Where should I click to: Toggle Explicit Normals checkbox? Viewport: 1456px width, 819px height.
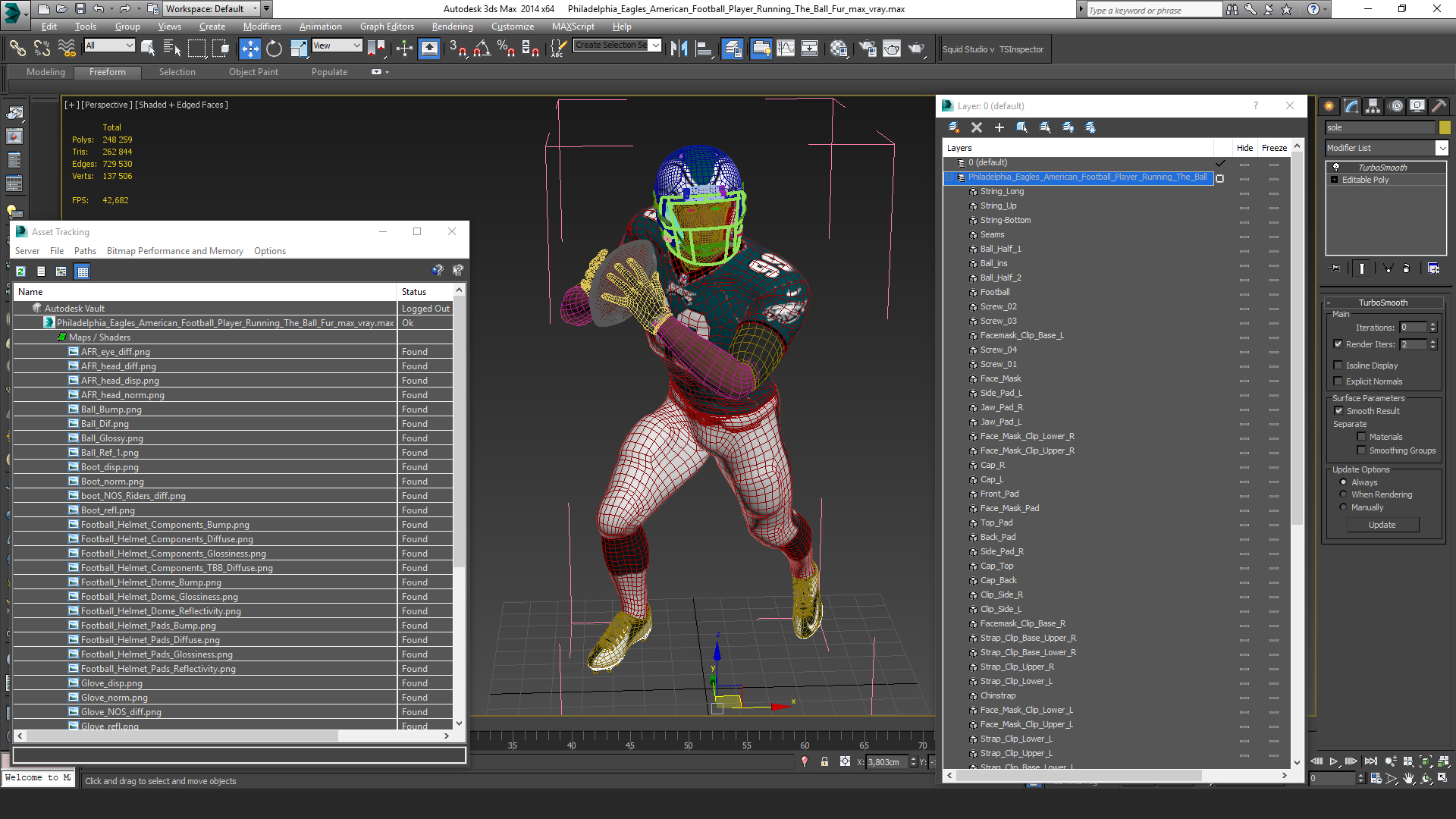(x=1338, y=381)
